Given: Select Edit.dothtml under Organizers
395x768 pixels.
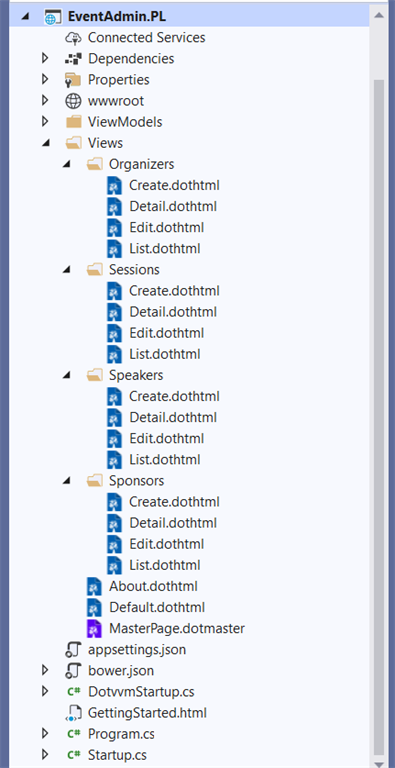Looking at the screenshot, I should pyautogui.click(x=167, y=227).
